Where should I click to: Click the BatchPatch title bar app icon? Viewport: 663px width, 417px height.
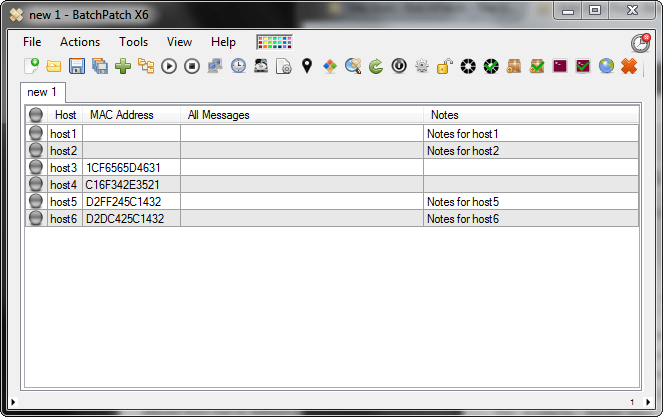pos(16,15)
